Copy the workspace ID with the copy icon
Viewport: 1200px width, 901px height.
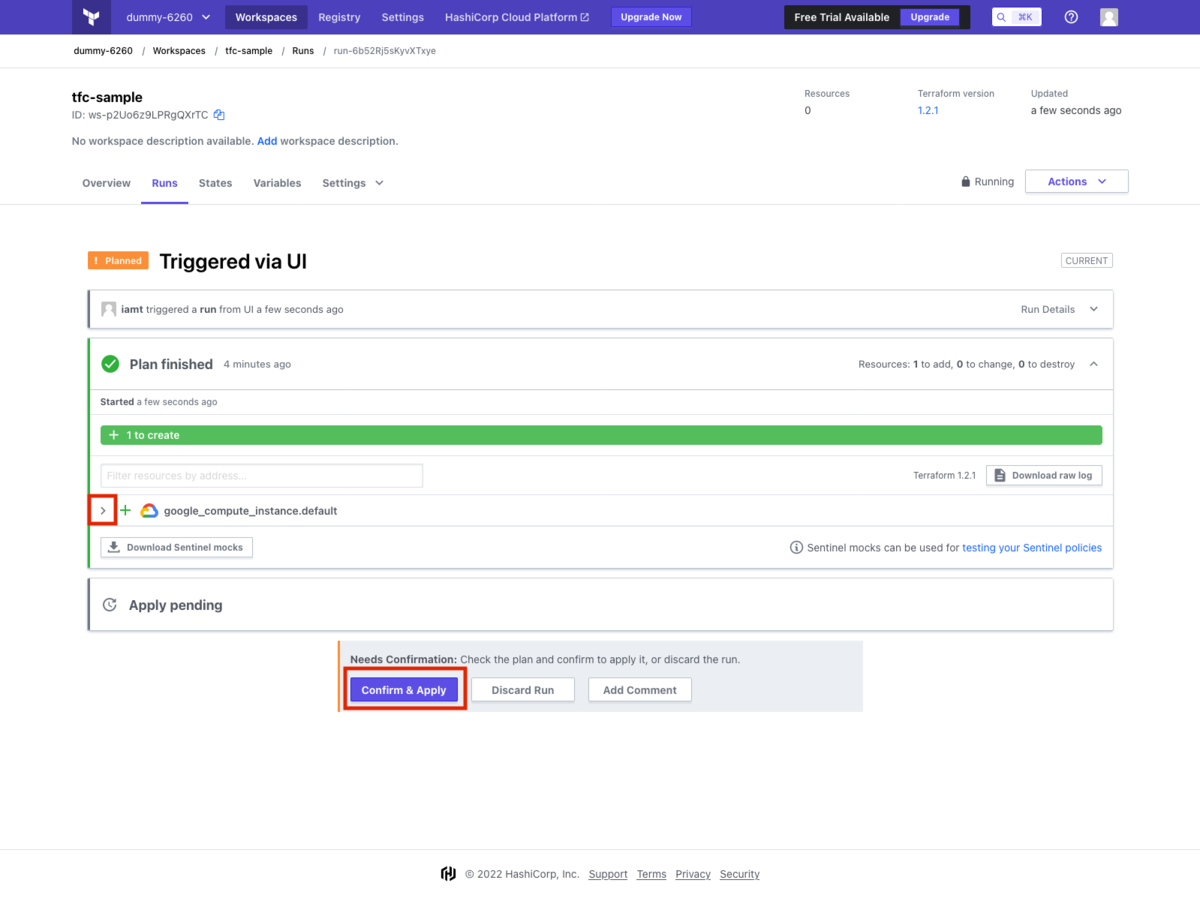219,115
